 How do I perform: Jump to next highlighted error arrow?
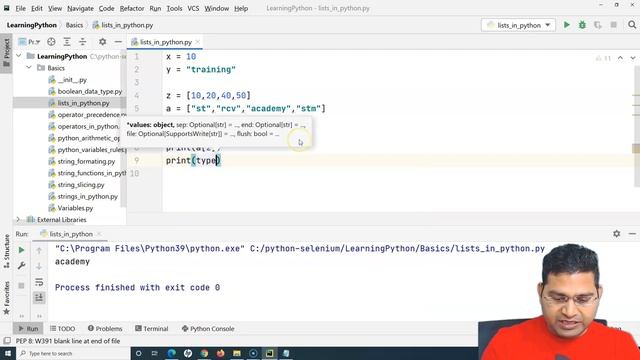pos(633,58)
